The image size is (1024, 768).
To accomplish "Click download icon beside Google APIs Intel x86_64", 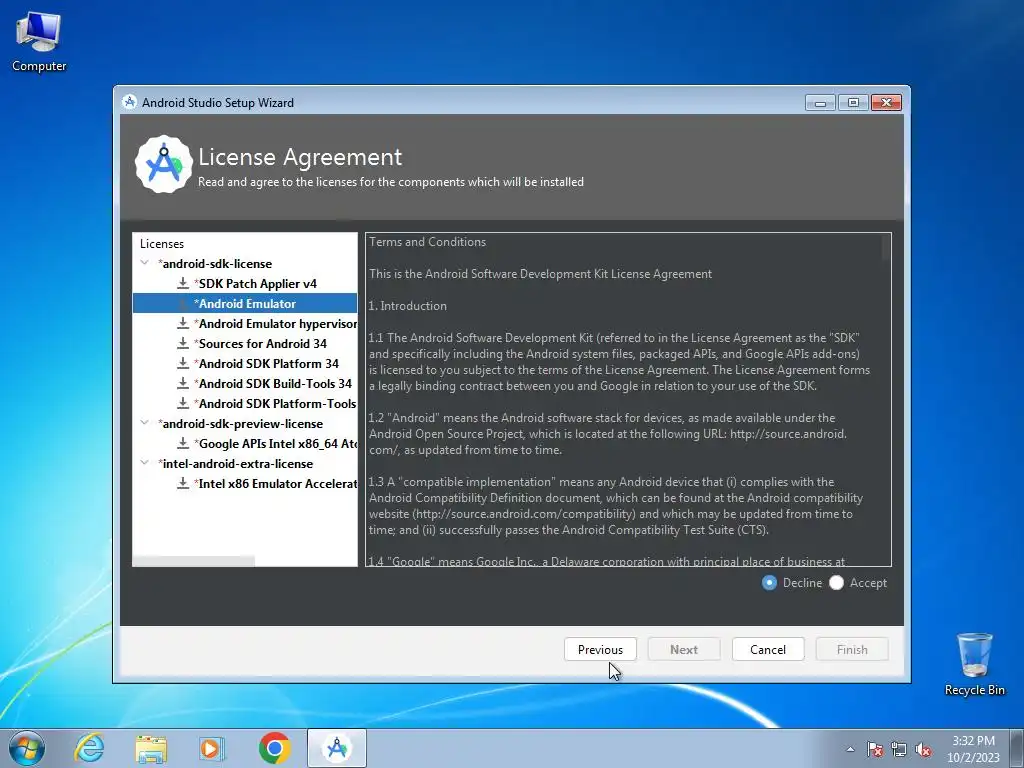I will [x=183, y=443].
